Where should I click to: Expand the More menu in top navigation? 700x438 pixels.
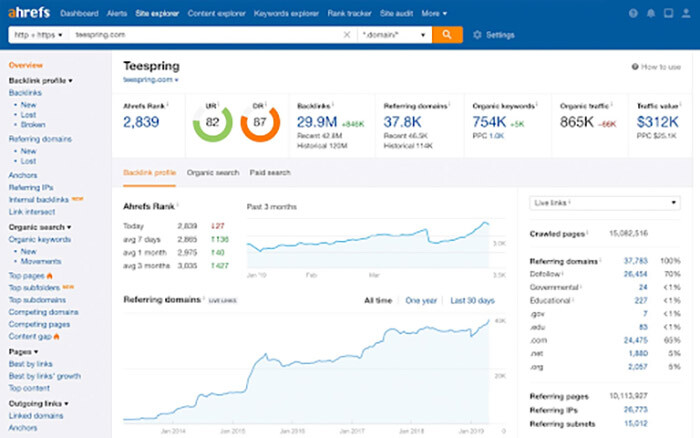[434, 13]
